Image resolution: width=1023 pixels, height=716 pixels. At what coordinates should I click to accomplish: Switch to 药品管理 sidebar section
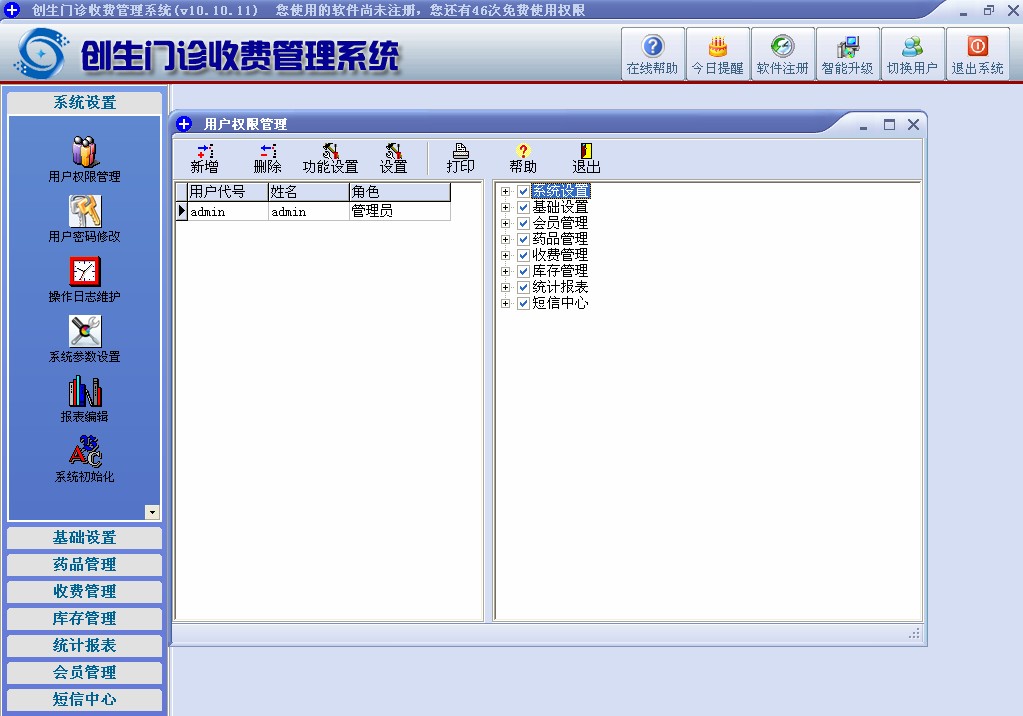point(84,565)
